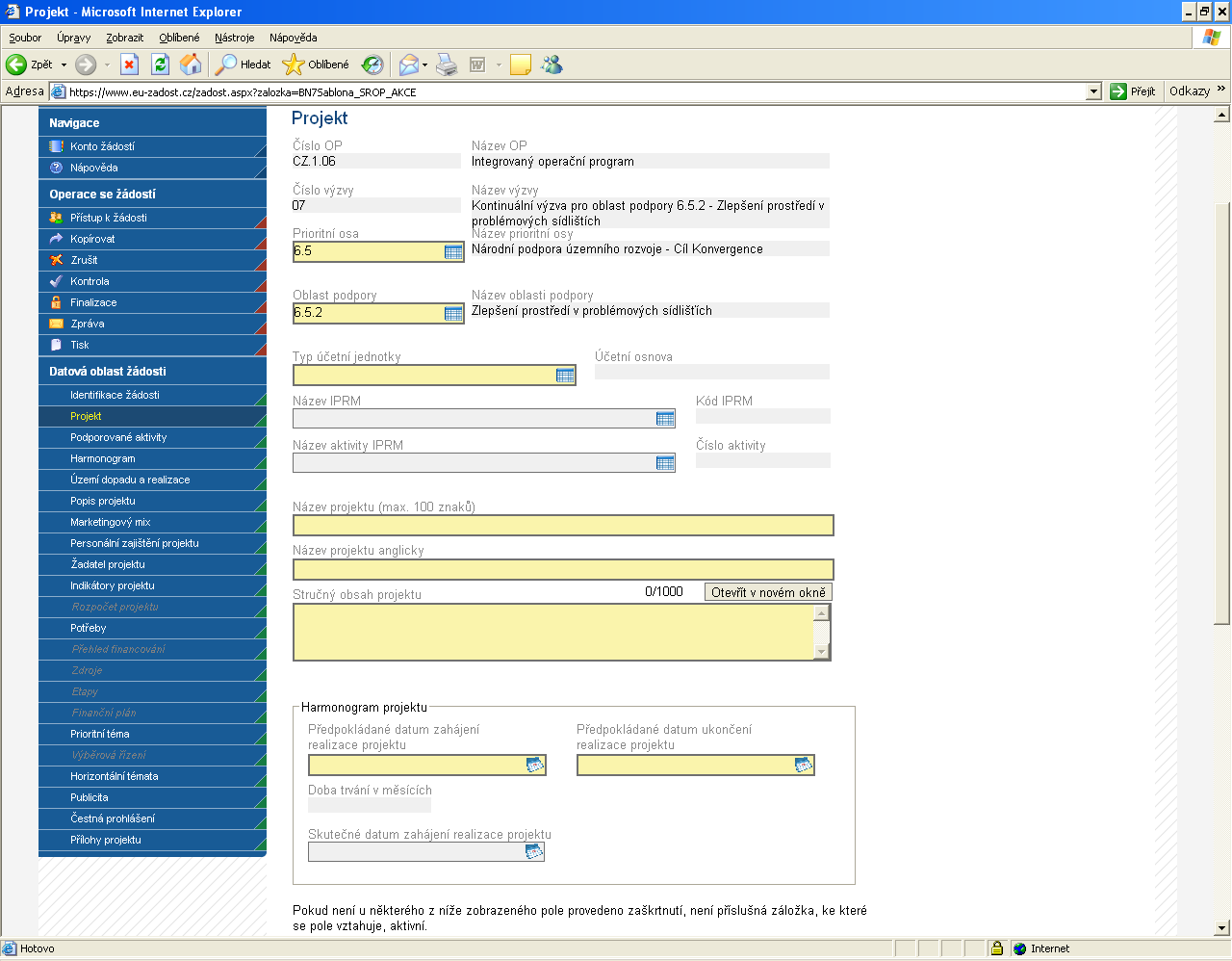Open lookup icon for Typ účetní jednotky
This screenshot has height=961, width=1232.
[x=565, y=375]
